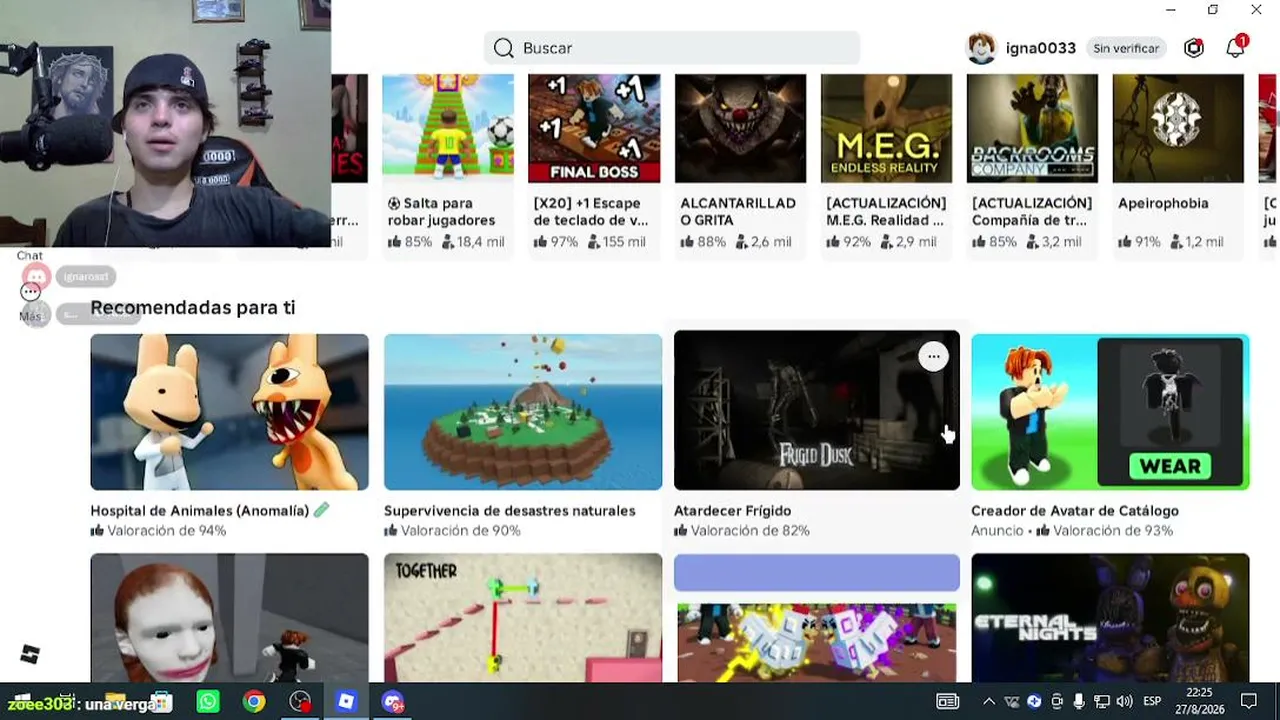Open the notifications bell with red badge
This screenshot has height=720, width=1280.
1236,47
